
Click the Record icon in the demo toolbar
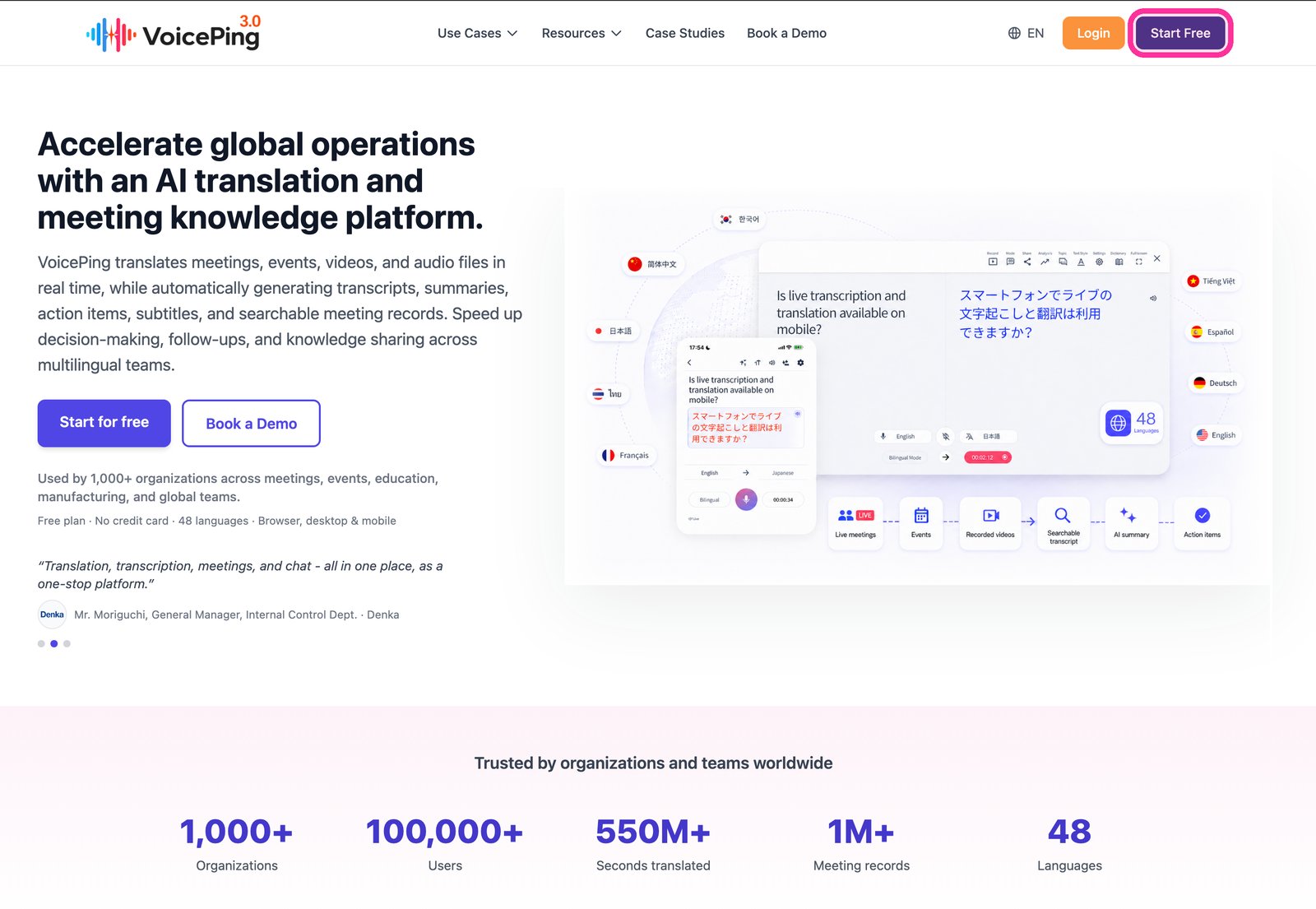click(993, 262)
